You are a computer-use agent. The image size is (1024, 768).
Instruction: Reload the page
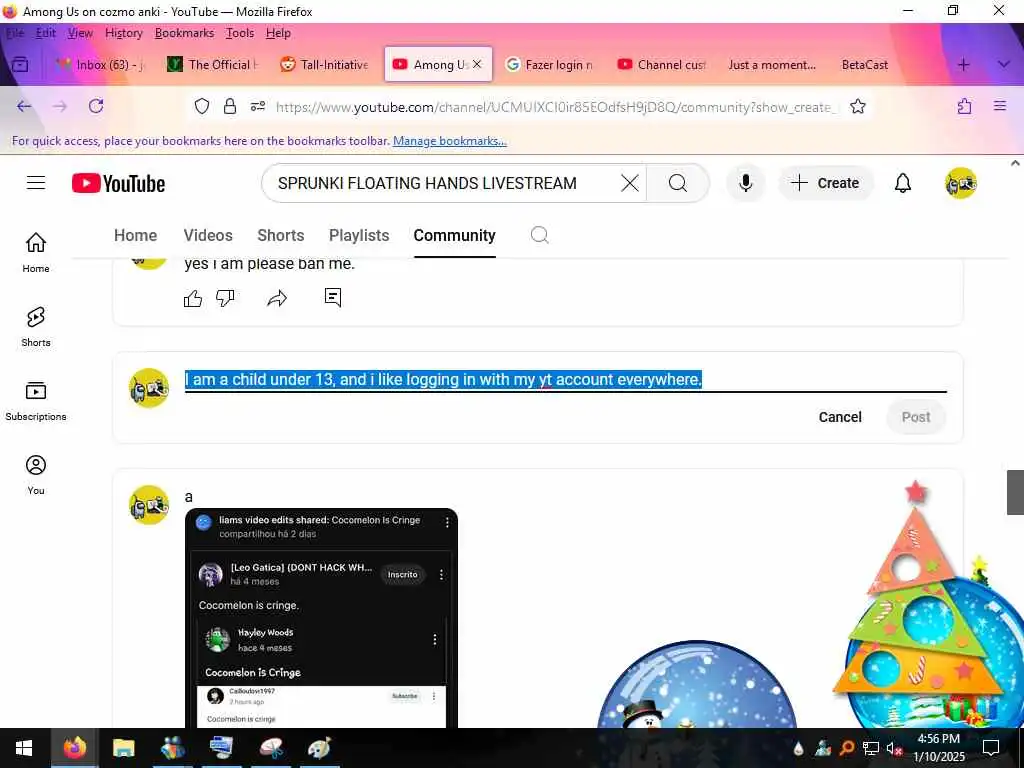point(96,106)
